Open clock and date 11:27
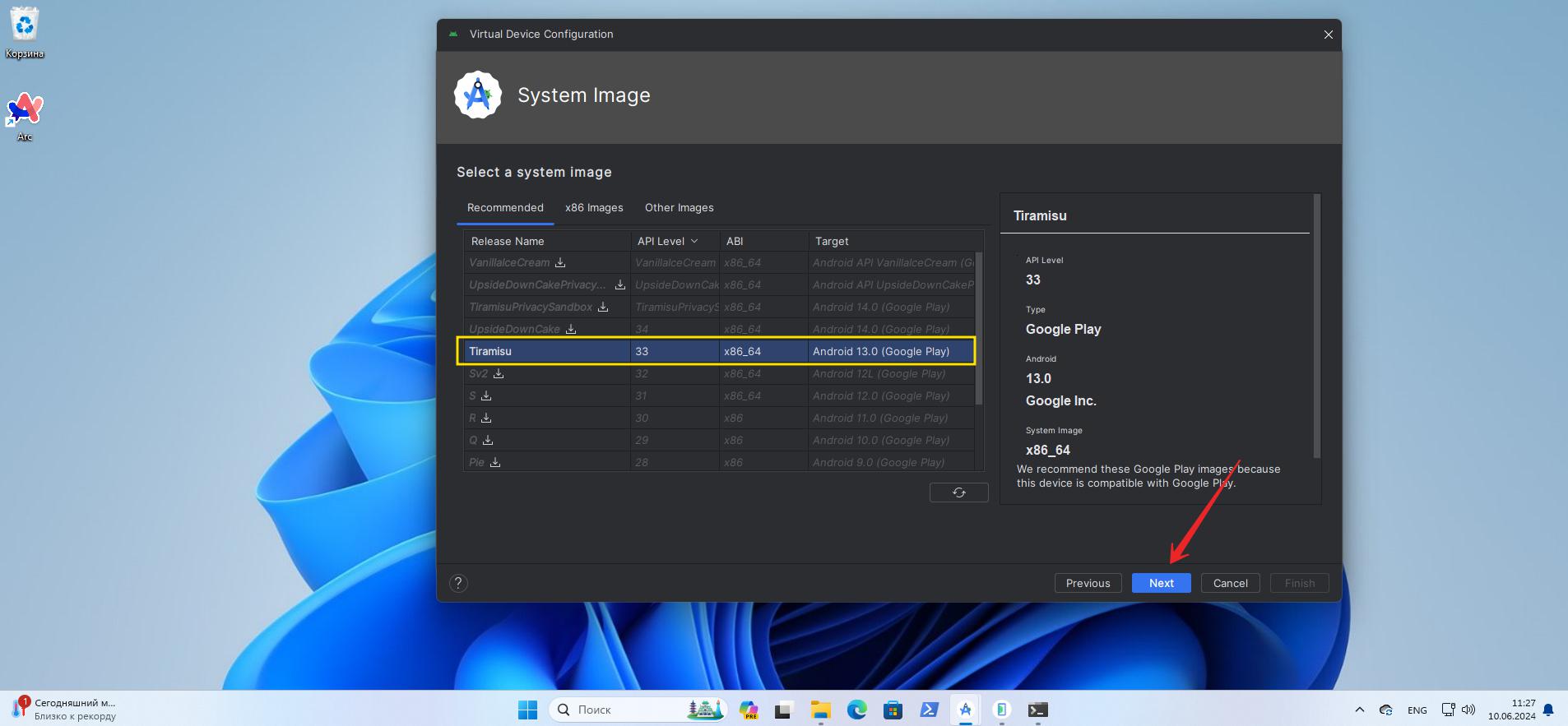 click(1511, 710)
